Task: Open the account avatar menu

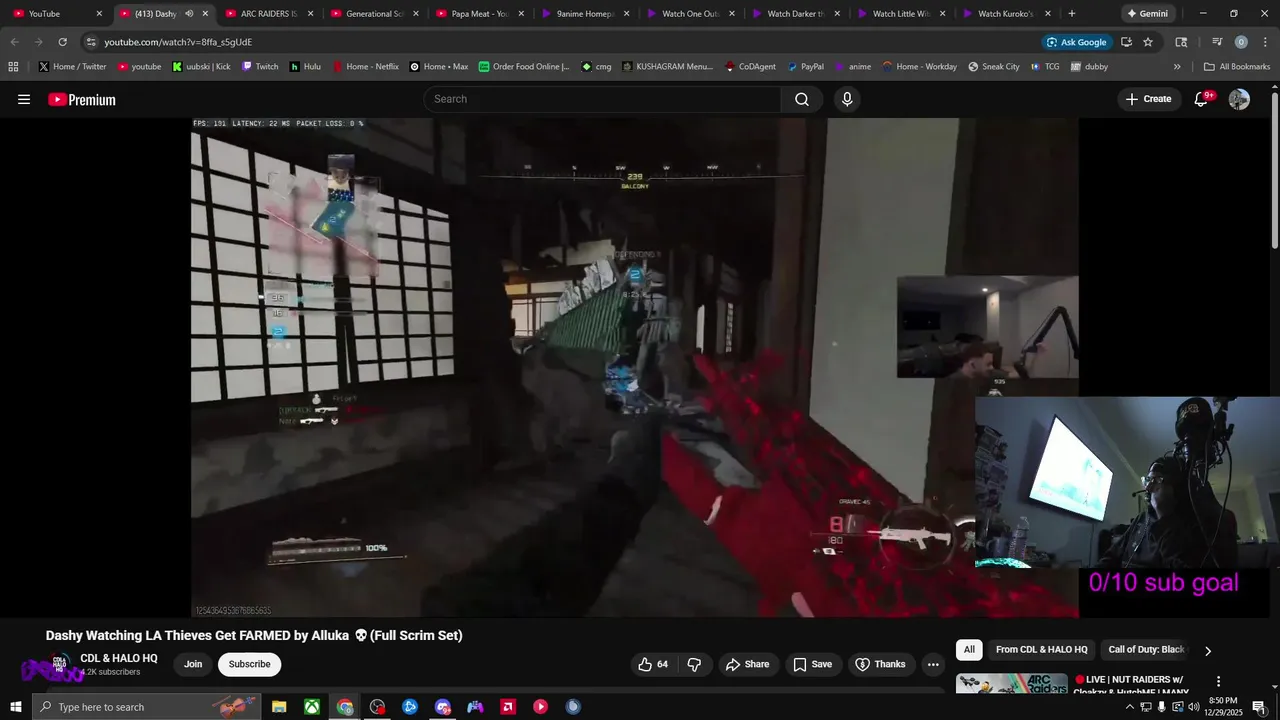Action: 1239,99
